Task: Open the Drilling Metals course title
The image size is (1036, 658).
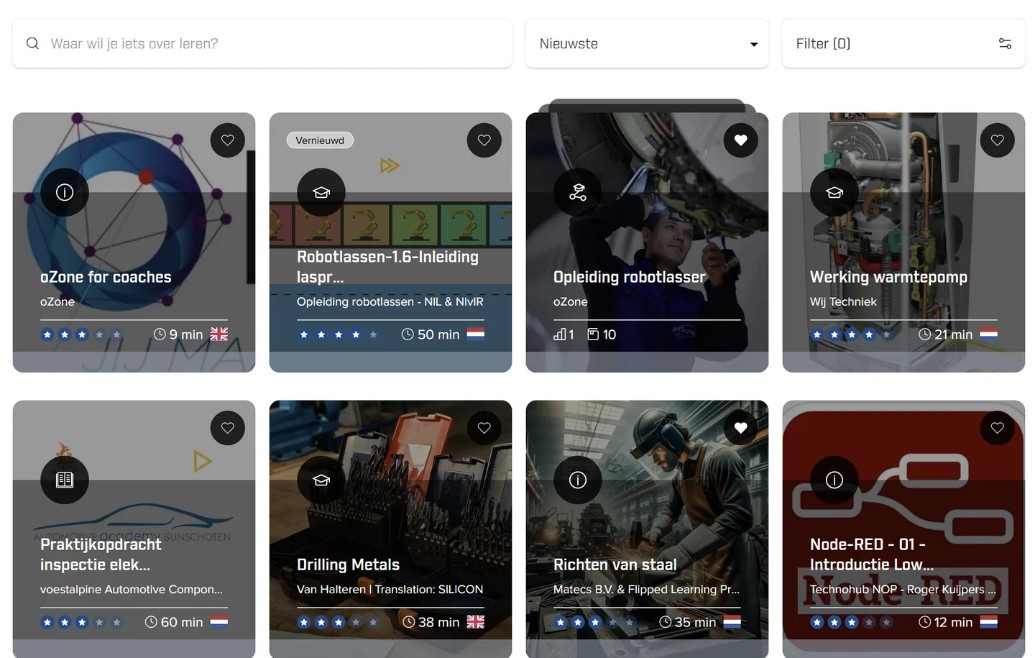Action: tap(348, 565)
